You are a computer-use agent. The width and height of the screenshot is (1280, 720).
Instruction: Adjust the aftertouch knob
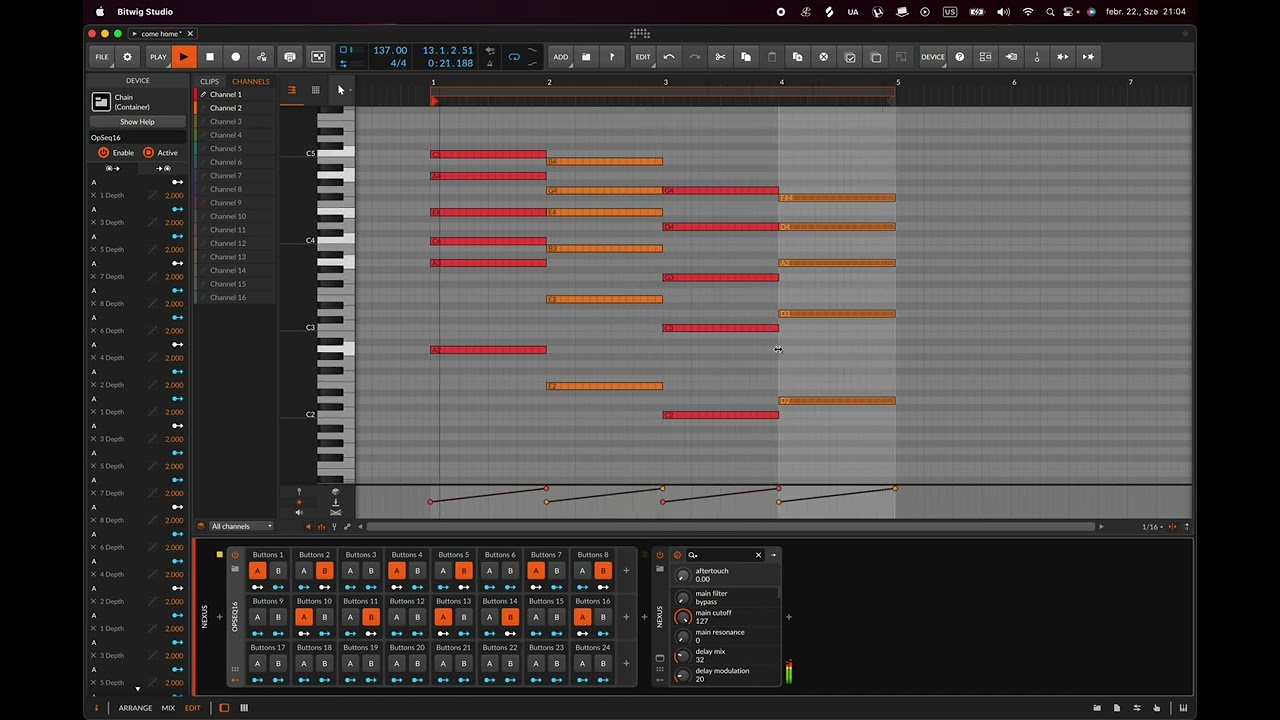coord(683,575)
